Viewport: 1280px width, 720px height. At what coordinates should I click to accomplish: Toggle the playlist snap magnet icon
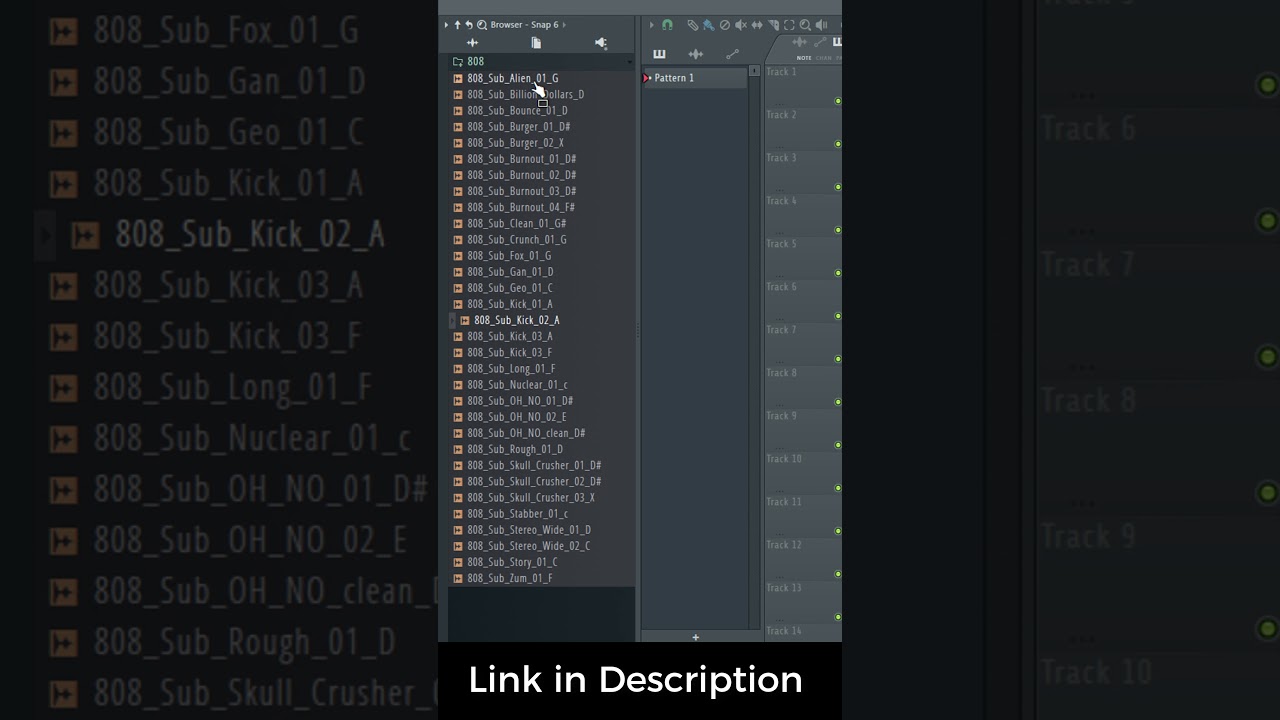pyautogui.click(x=667, y=25)
